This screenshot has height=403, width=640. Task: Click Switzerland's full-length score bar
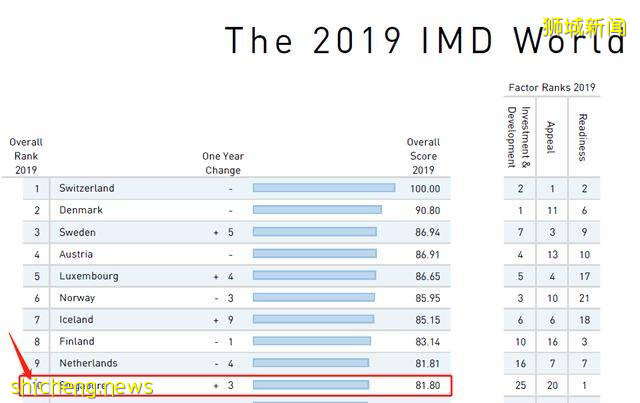(x=323, y=188)
